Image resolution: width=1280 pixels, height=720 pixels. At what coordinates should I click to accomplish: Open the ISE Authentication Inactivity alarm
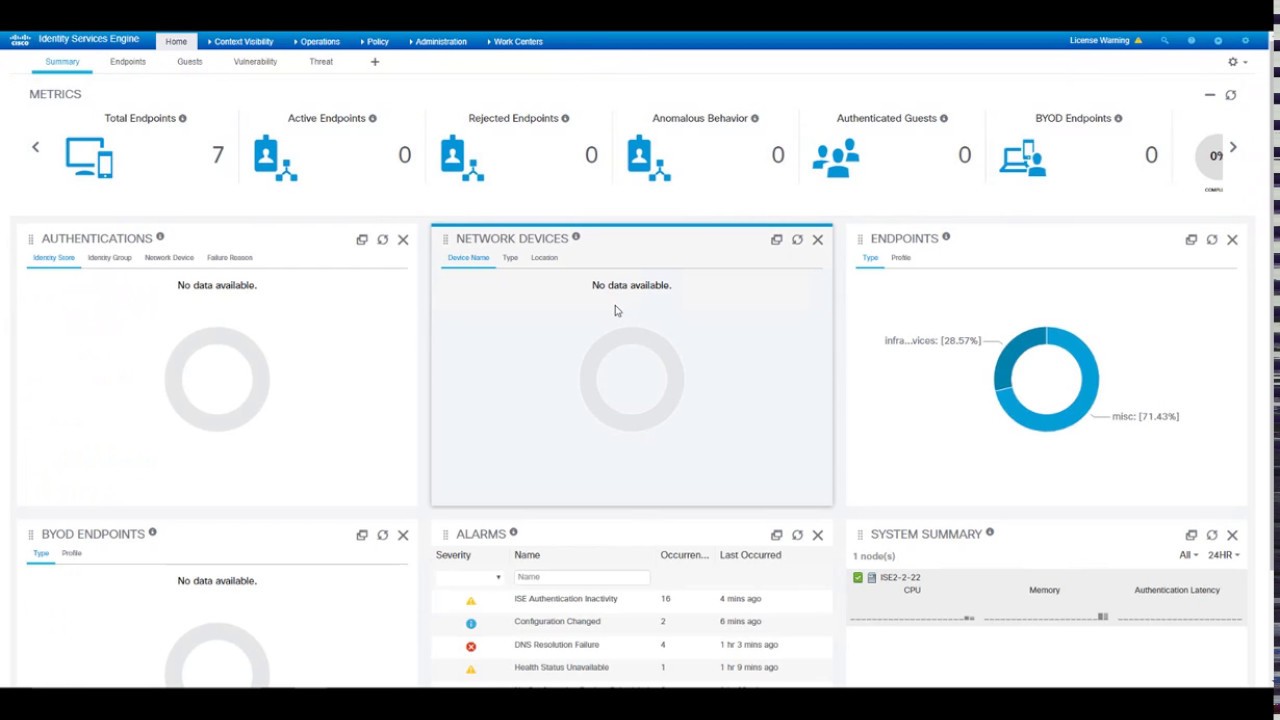[x=566, y=599]
